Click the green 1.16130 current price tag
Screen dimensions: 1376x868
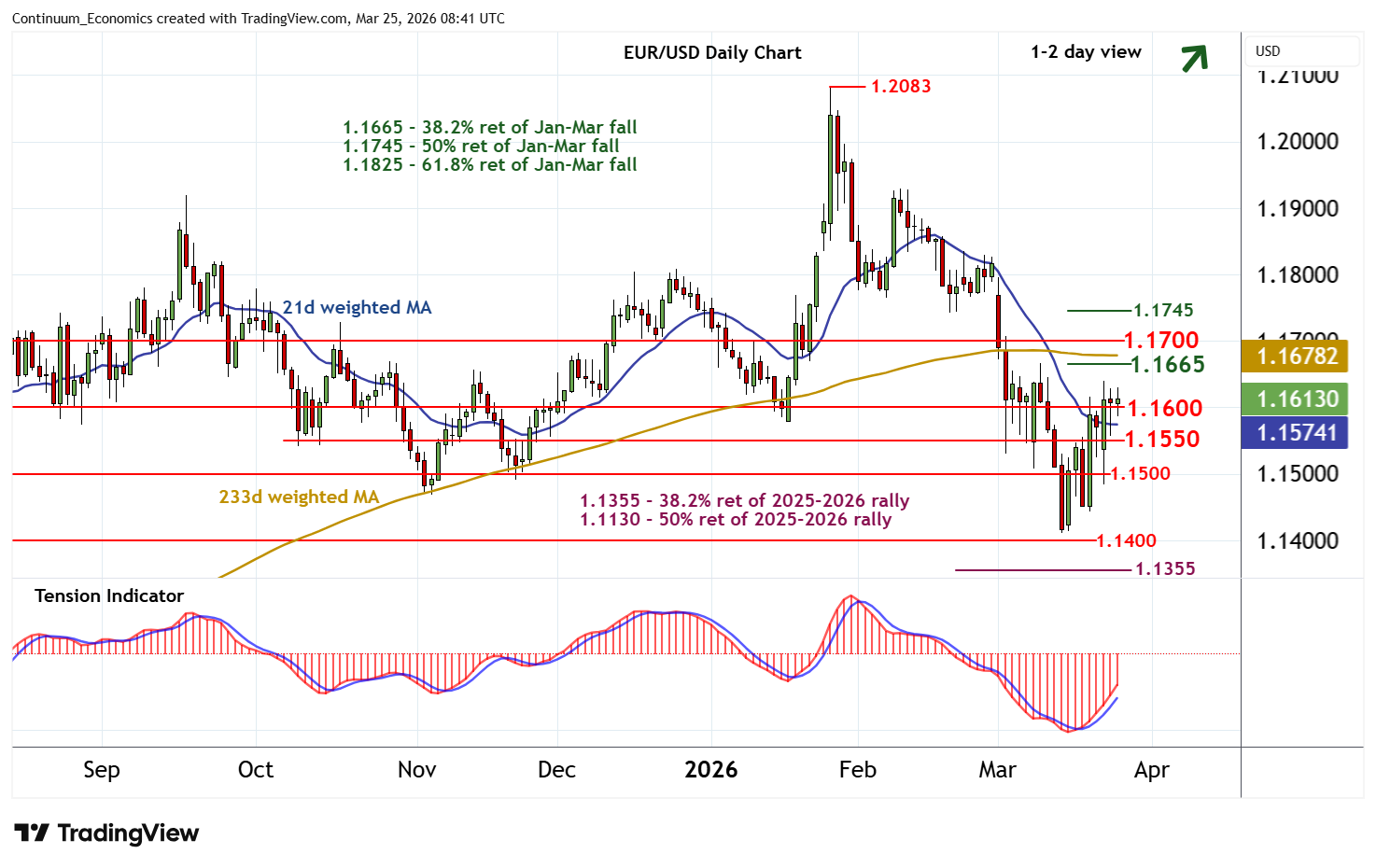coord(1295,399)
